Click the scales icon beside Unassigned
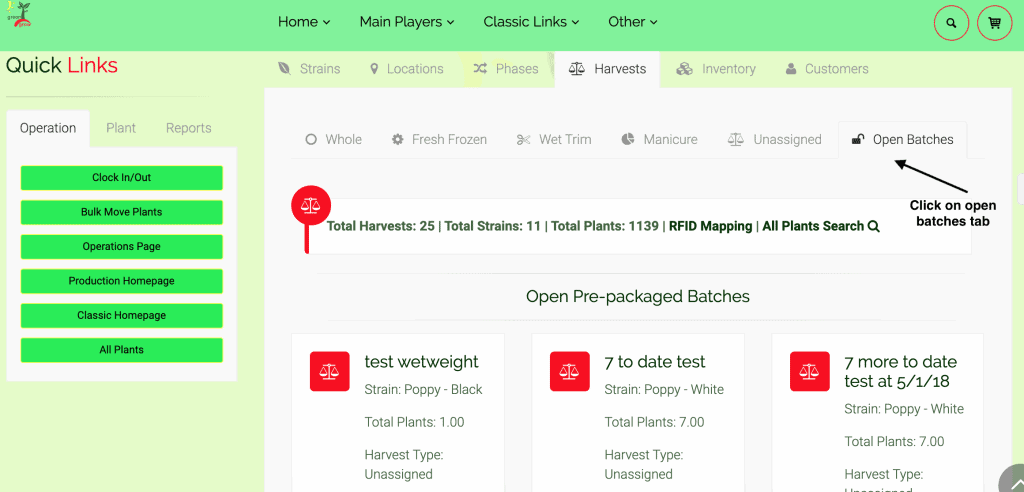The height and width of the screenshot is (492, 1024). point(736,139)
